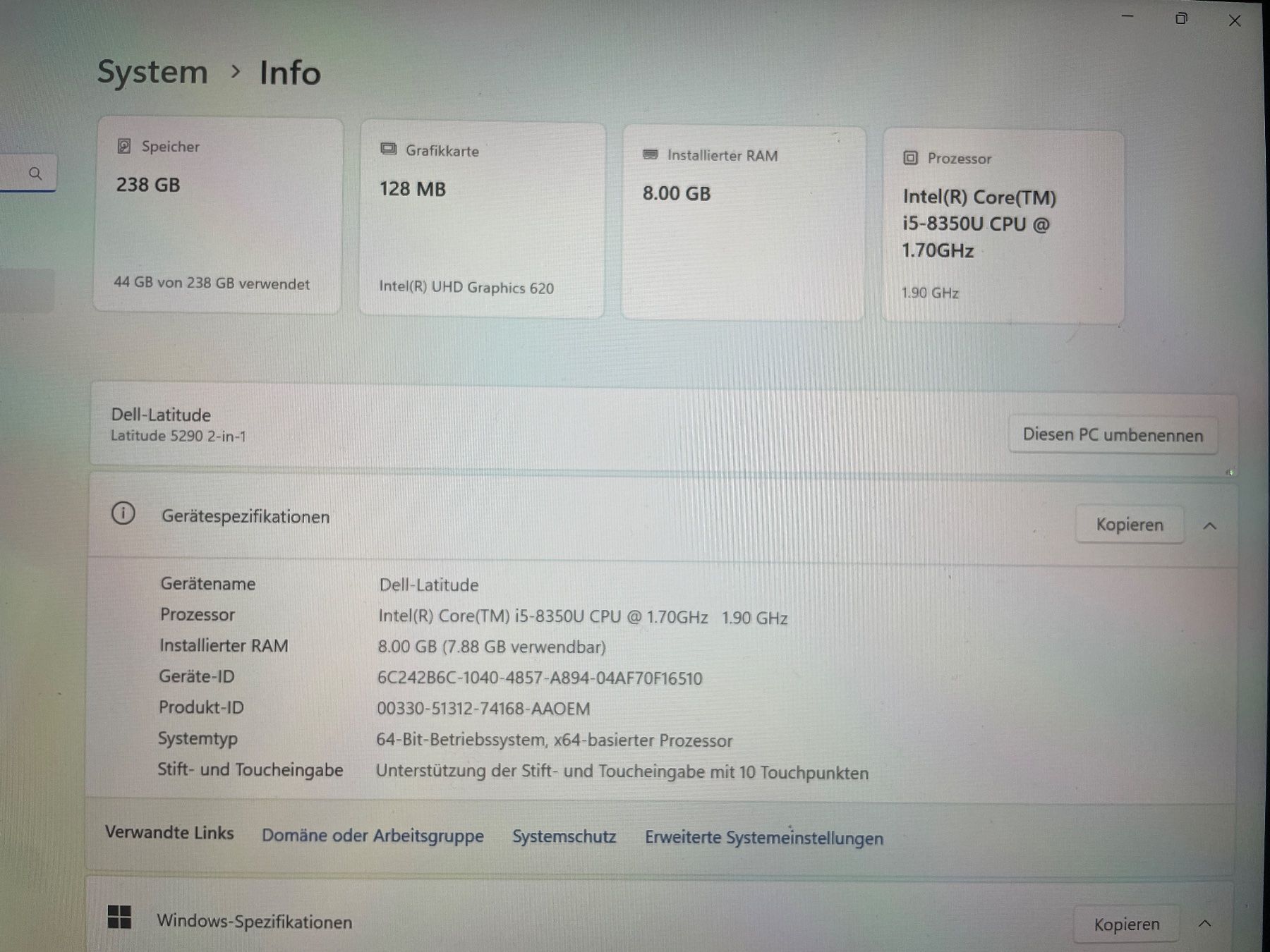
Task: Click the Windows logo icon beside Windows-Spezifikationen
Action: click(x=119, y=917)
